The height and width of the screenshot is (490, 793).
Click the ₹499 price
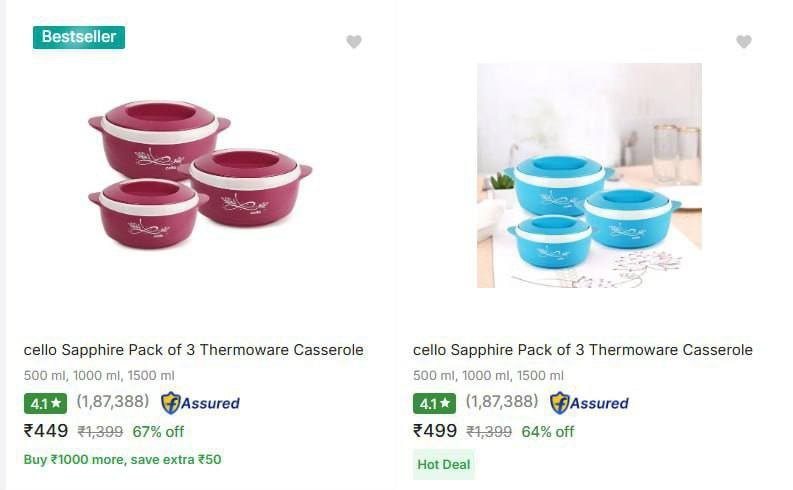pyautogui.click(x=435, y=431)
